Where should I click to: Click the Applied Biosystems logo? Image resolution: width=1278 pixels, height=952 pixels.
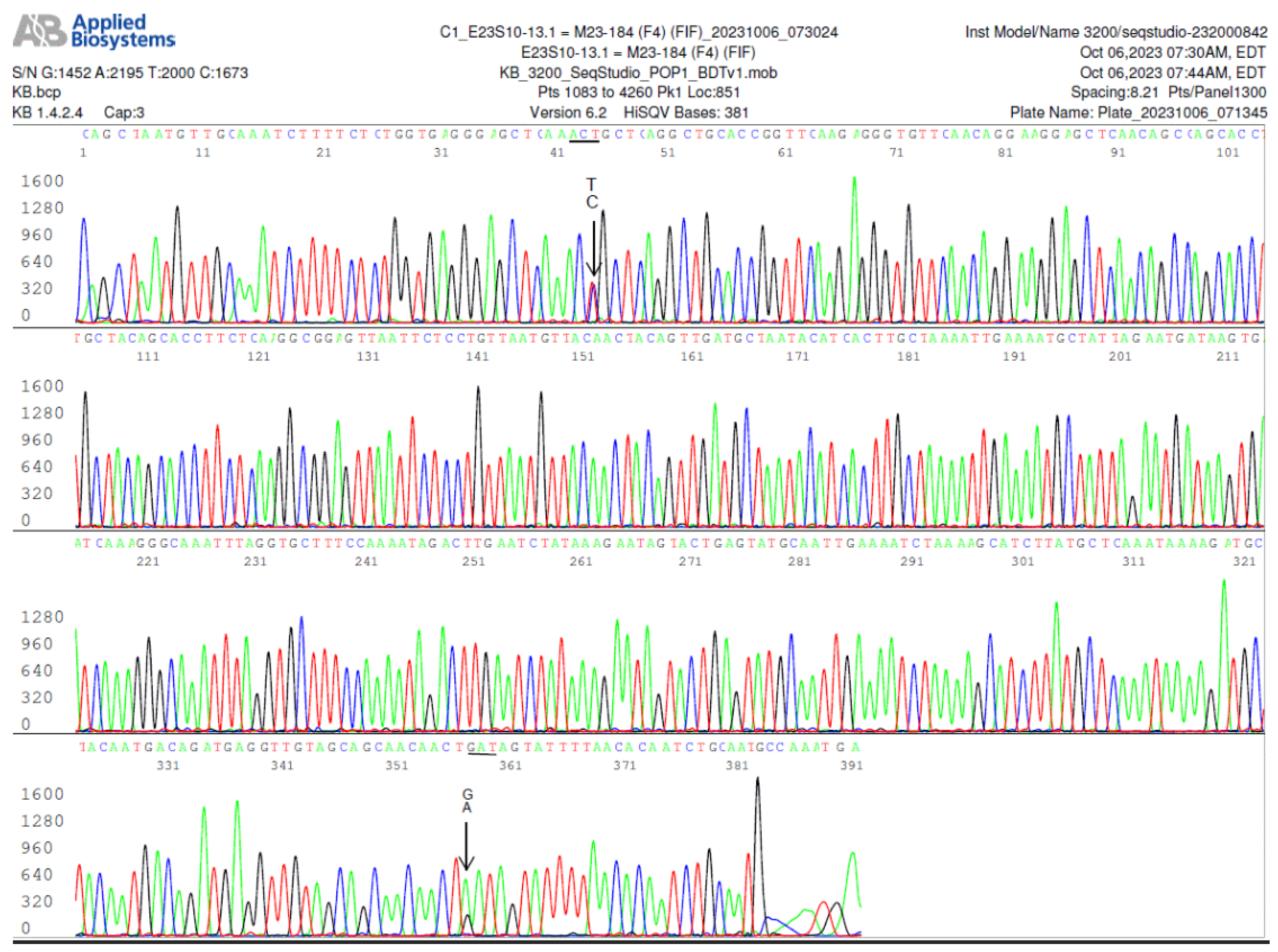coord(94,31)
